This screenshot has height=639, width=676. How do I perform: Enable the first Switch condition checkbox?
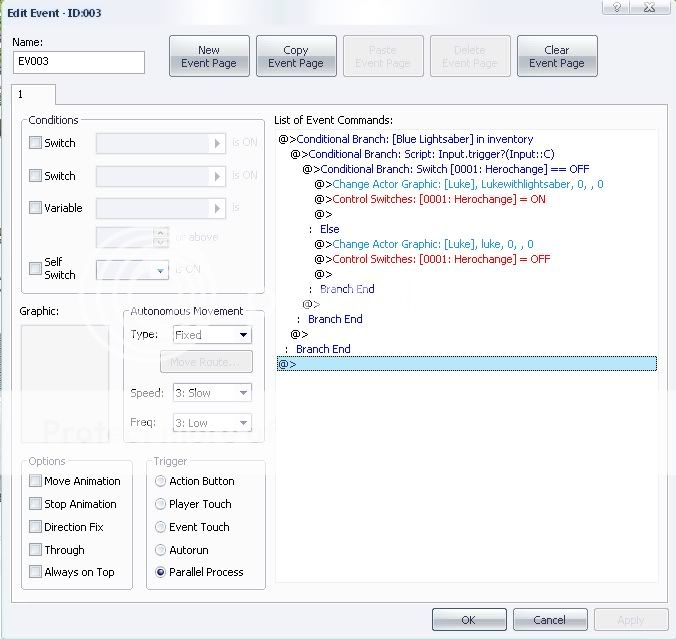pyautogui.click(x=36, y=143)
